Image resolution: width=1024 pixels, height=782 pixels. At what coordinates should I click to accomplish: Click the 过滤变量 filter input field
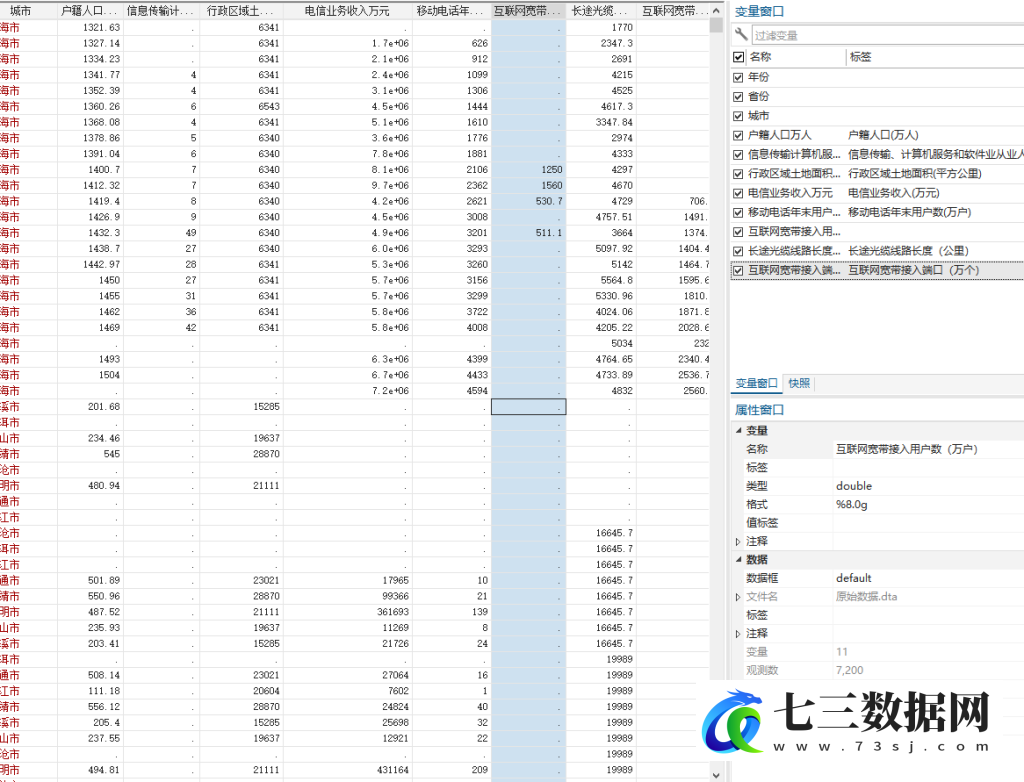887,35
